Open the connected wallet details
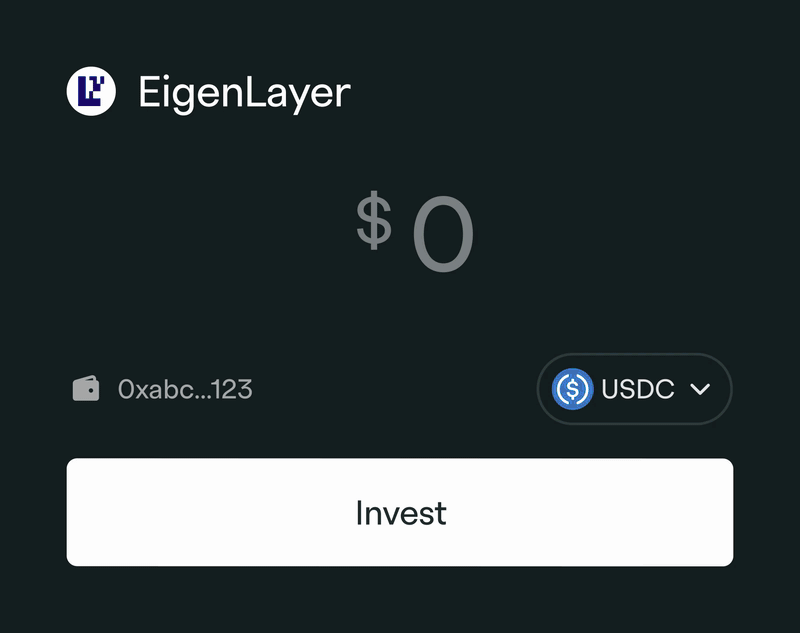Screen dimensions: 800x633 [x=163, y=389]
